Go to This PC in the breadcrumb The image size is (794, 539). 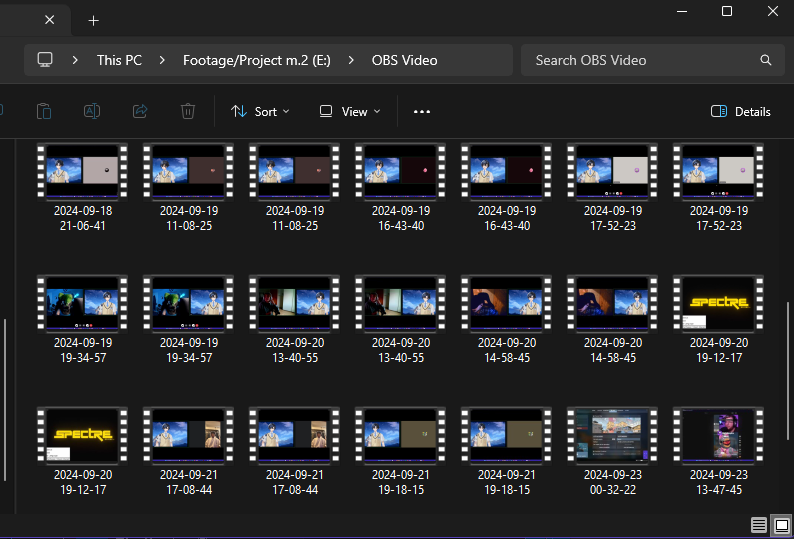click(119, 60)
